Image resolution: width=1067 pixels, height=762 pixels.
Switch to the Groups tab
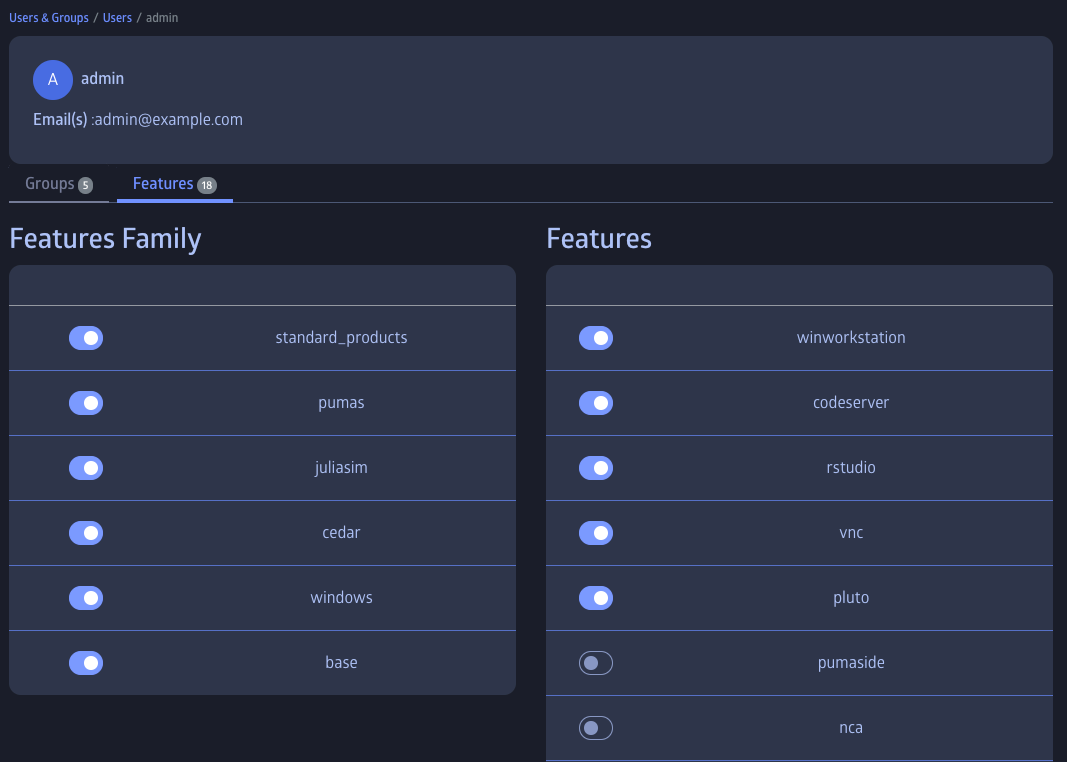50,184
